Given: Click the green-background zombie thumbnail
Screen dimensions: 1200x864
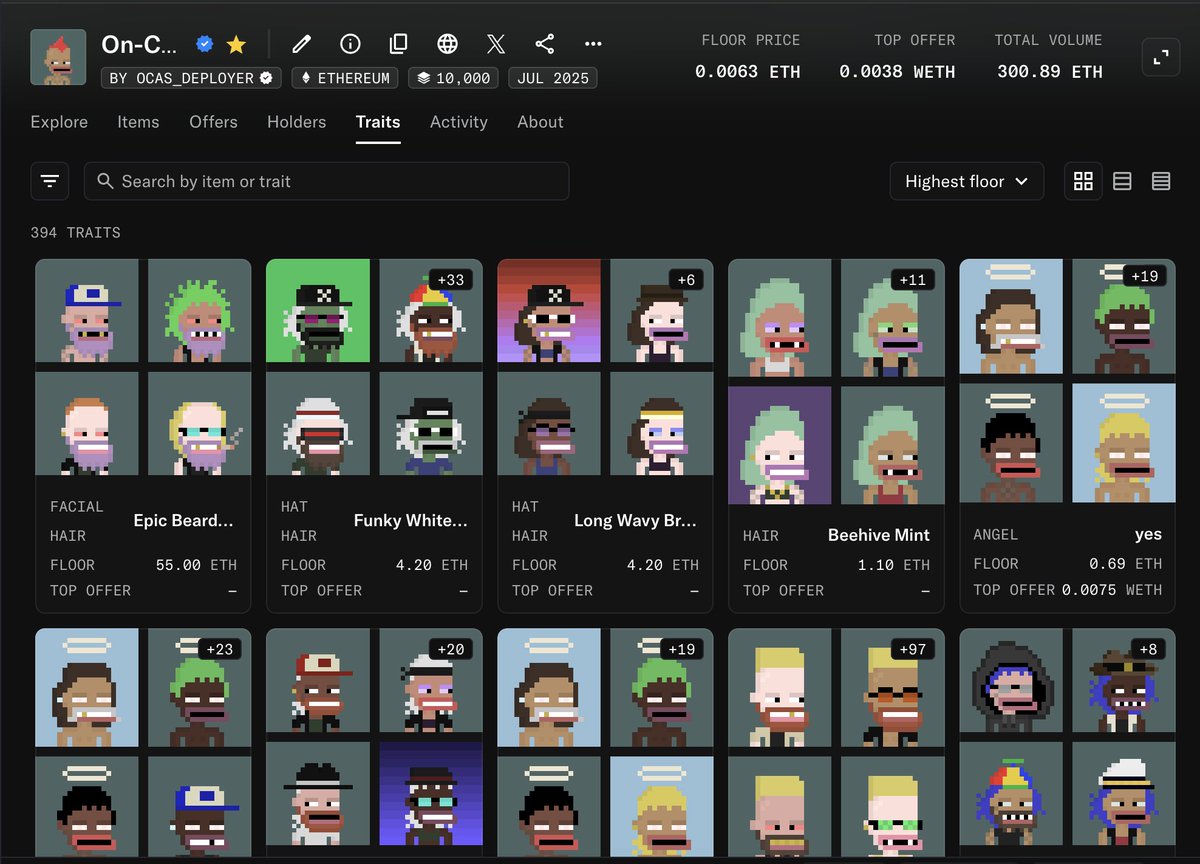Looking at the screenshot, I should pos(318,311).
